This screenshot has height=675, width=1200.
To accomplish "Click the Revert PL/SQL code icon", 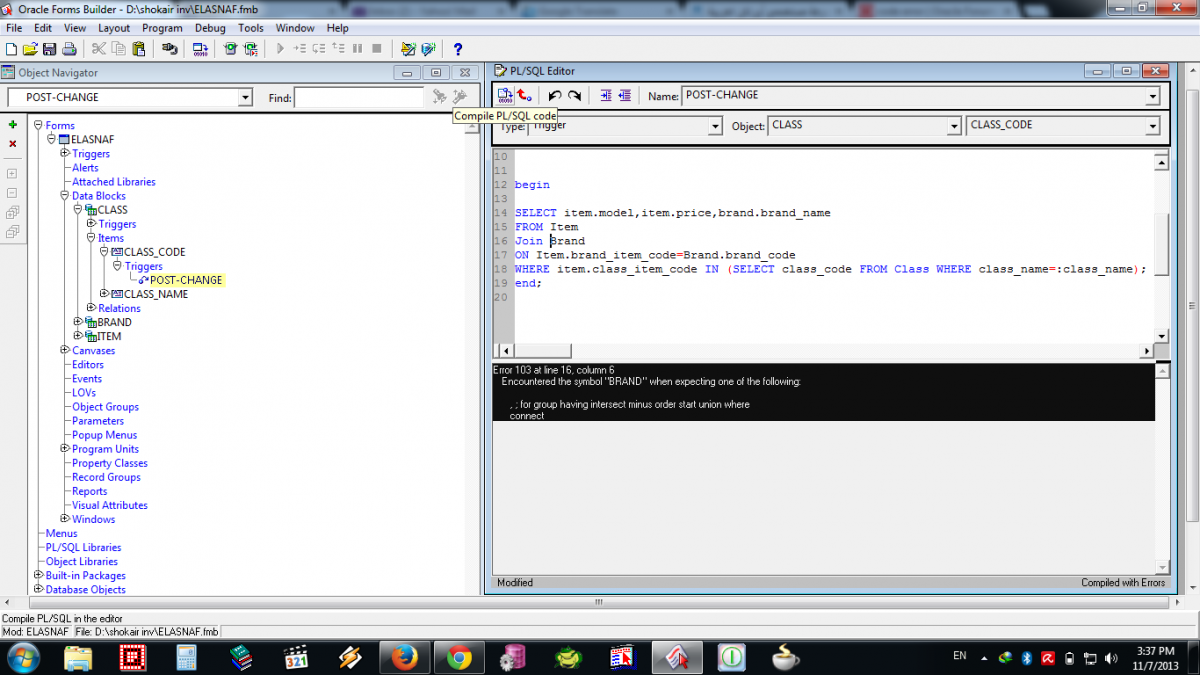I will point(524,95).
